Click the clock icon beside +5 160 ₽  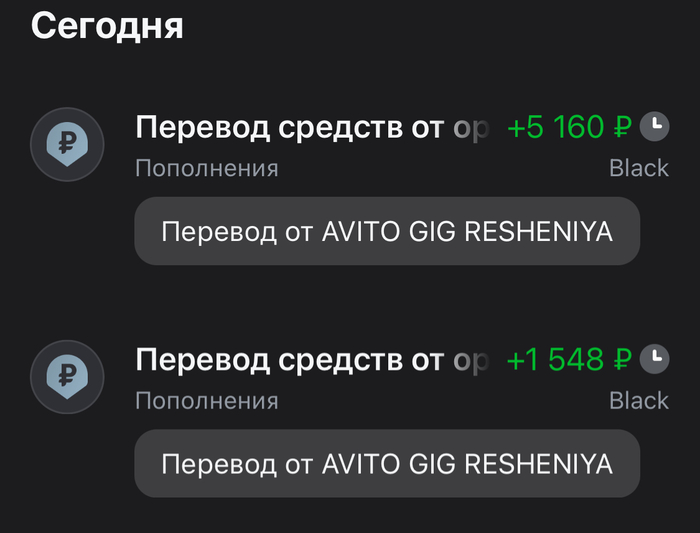pos(654,125)
